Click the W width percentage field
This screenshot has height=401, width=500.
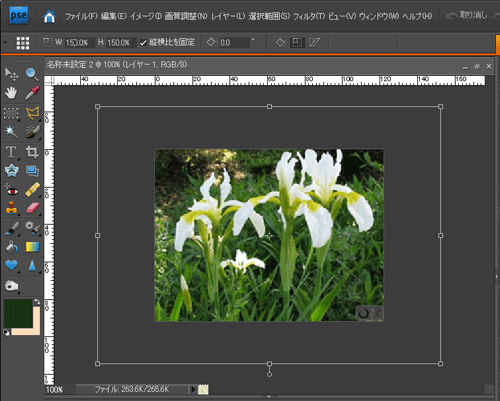tap(80, 43)
